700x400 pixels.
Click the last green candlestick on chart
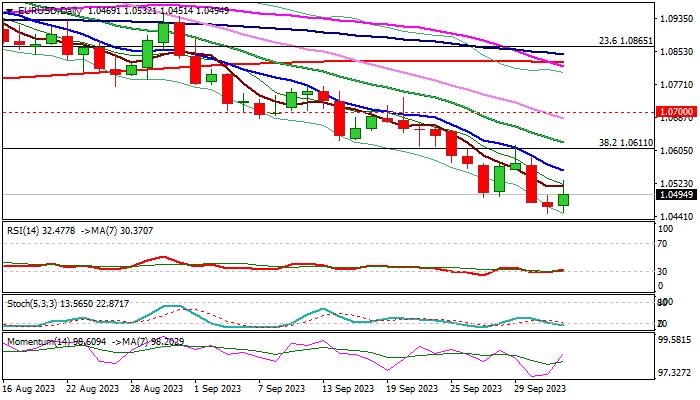tap(563, 200)
